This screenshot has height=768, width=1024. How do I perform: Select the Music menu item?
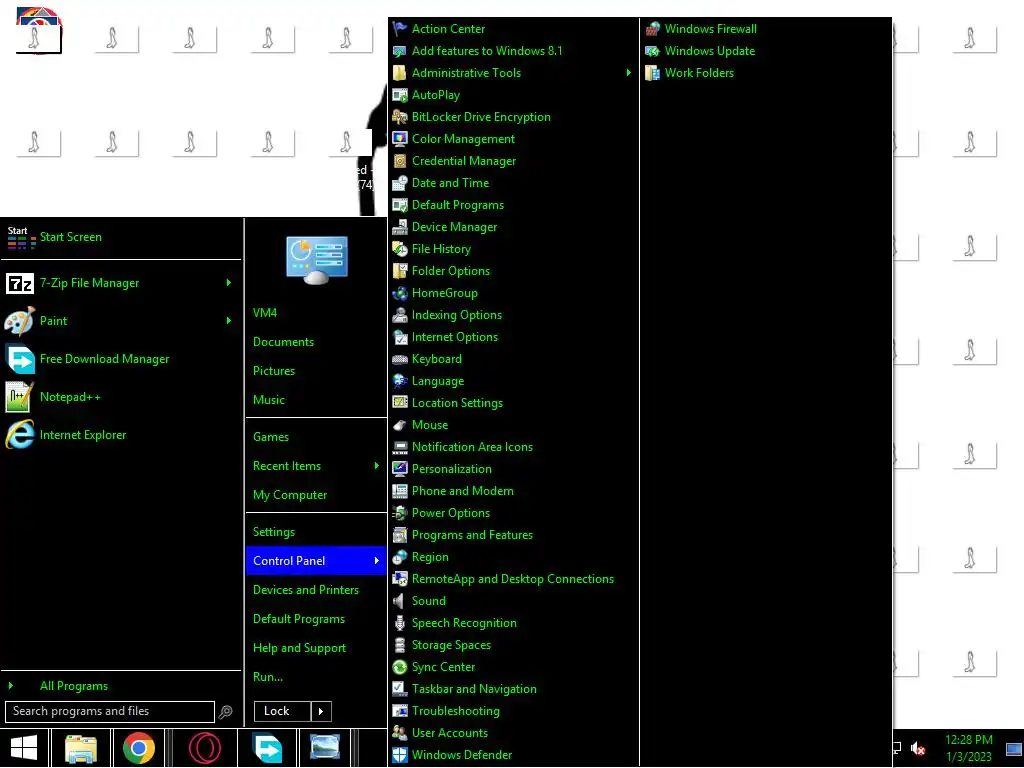[269, 400]
